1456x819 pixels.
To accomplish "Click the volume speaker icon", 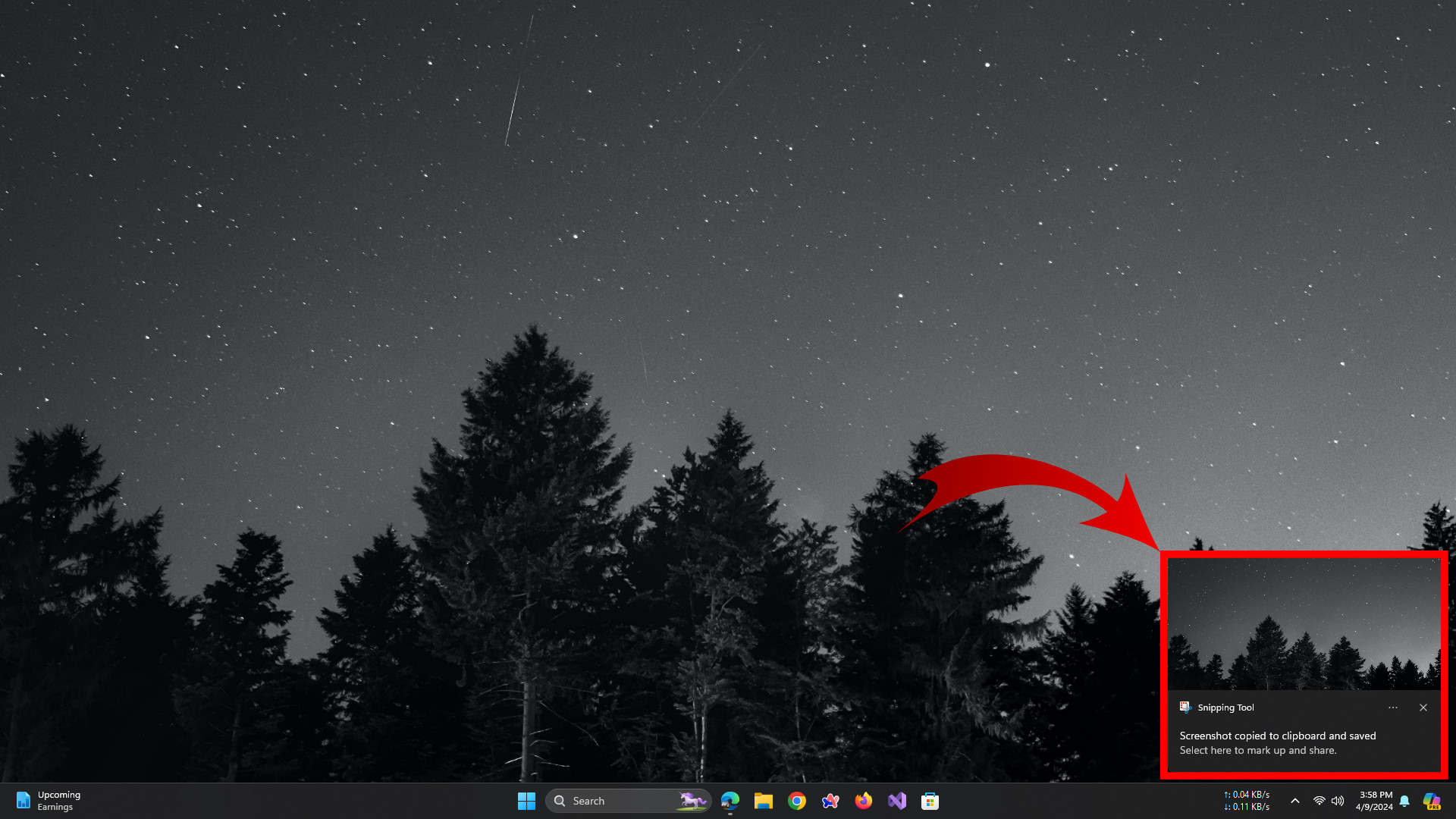I will pyautogui.click(x=1338, y=801).
